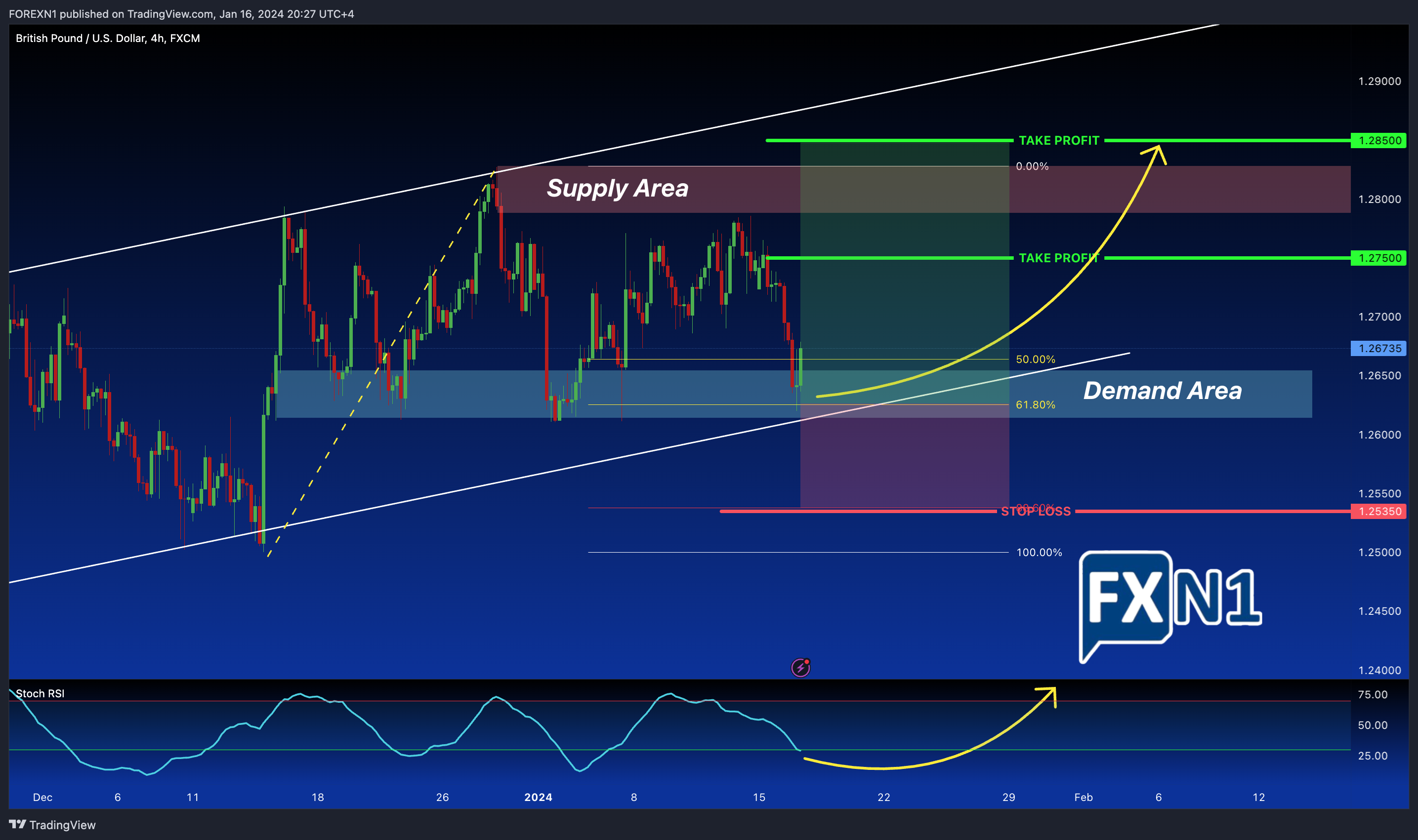Click the Stoch RSI indicator title

coord(40,693)
